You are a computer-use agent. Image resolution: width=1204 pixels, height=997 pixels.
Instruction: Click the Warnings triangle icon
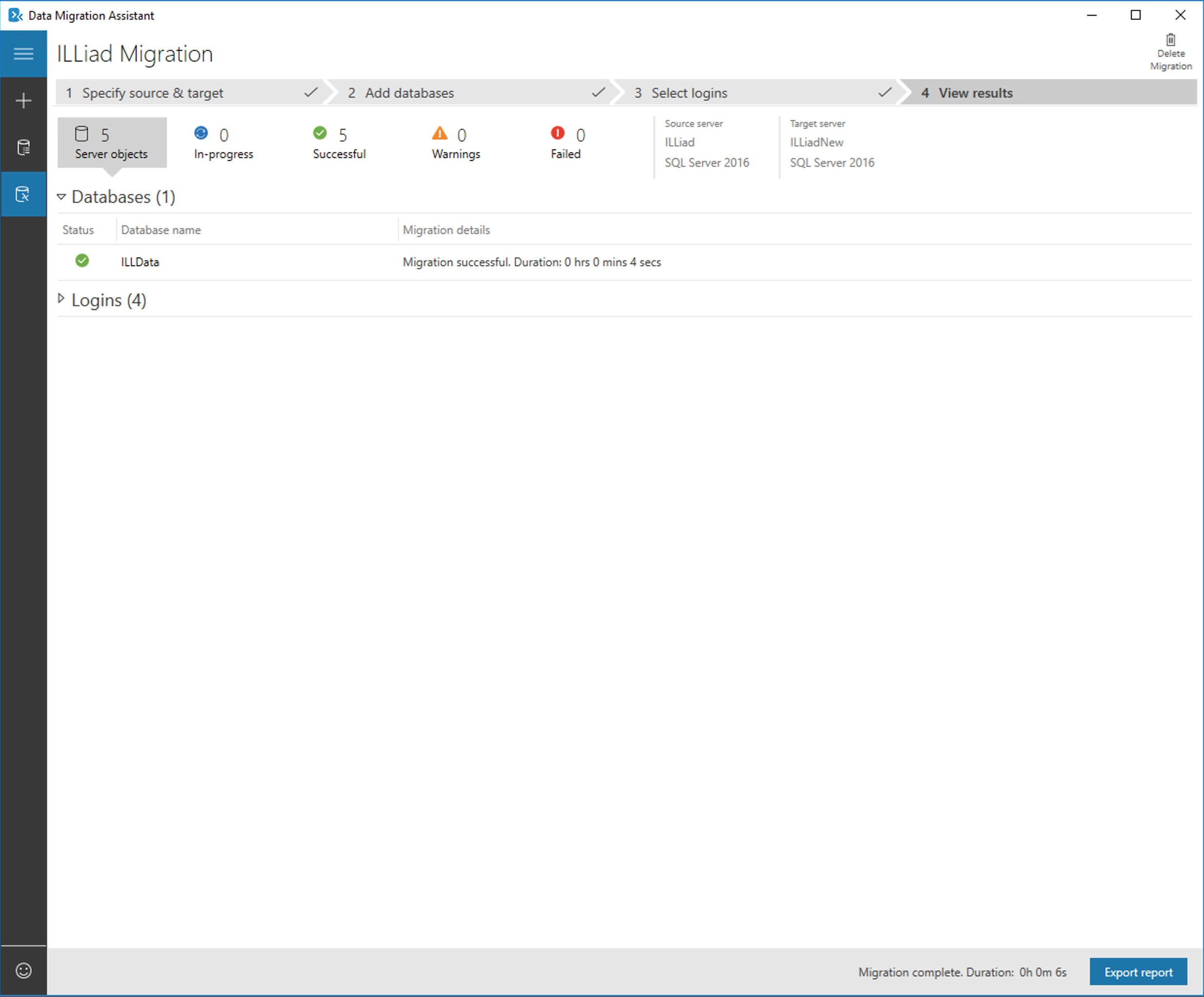(439, 133)
